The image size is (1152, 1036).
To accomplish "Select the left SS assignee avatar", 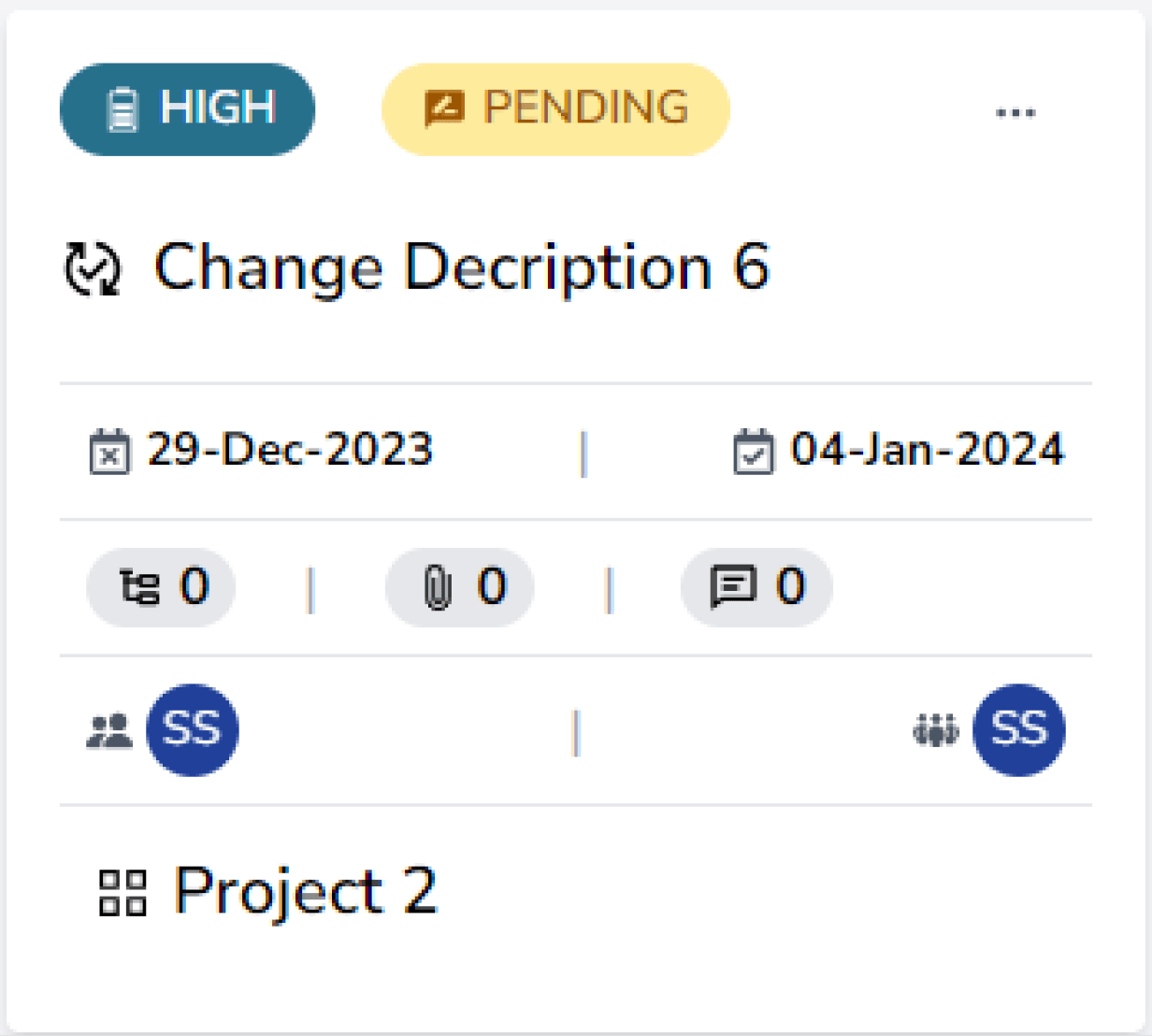I will pos(193,730).
